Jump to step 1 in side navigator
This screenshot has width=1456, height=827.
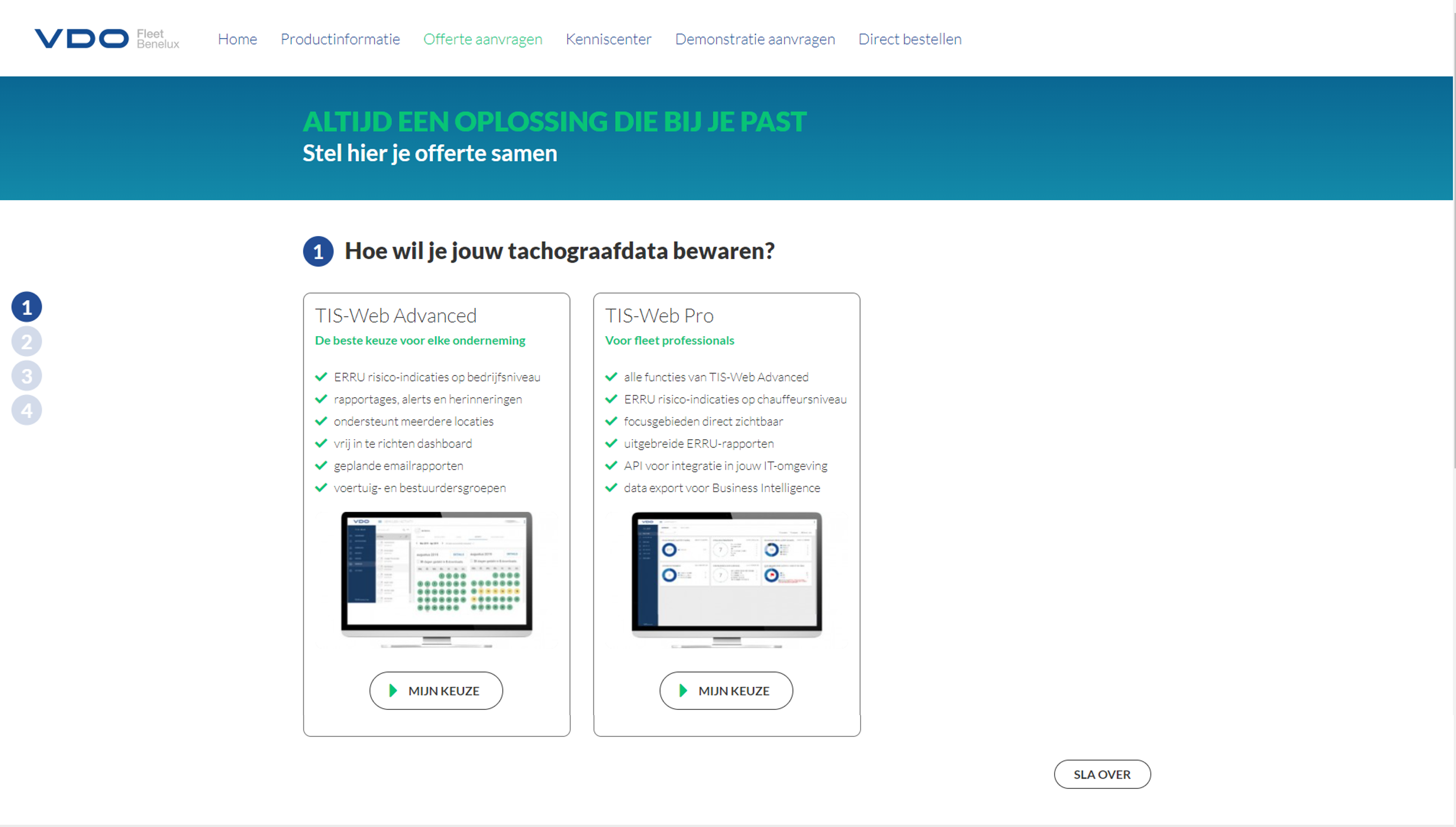tap(26, 307)
